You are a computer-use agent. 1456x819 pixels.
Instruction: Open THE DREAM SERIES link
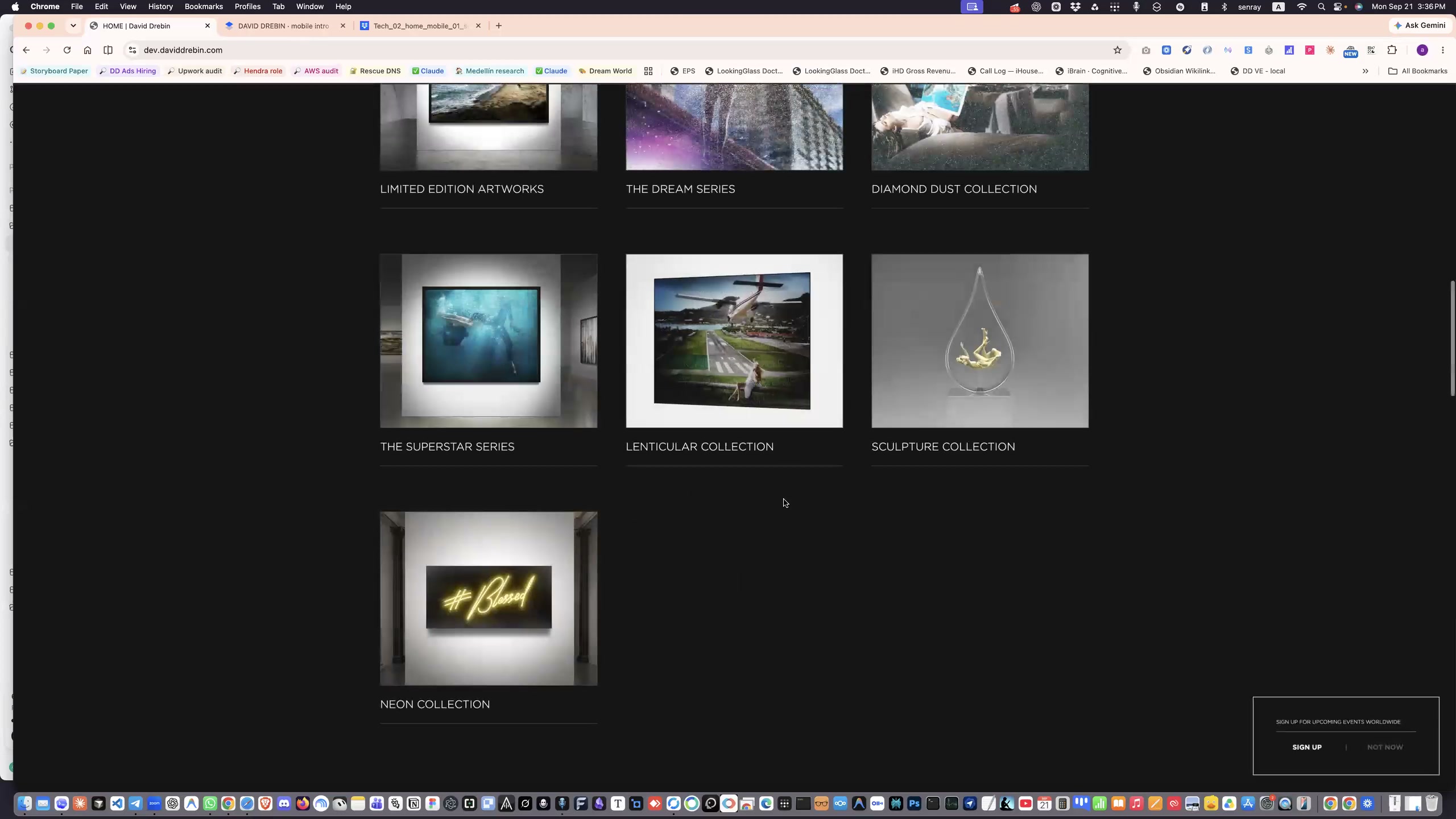(680, 189)
